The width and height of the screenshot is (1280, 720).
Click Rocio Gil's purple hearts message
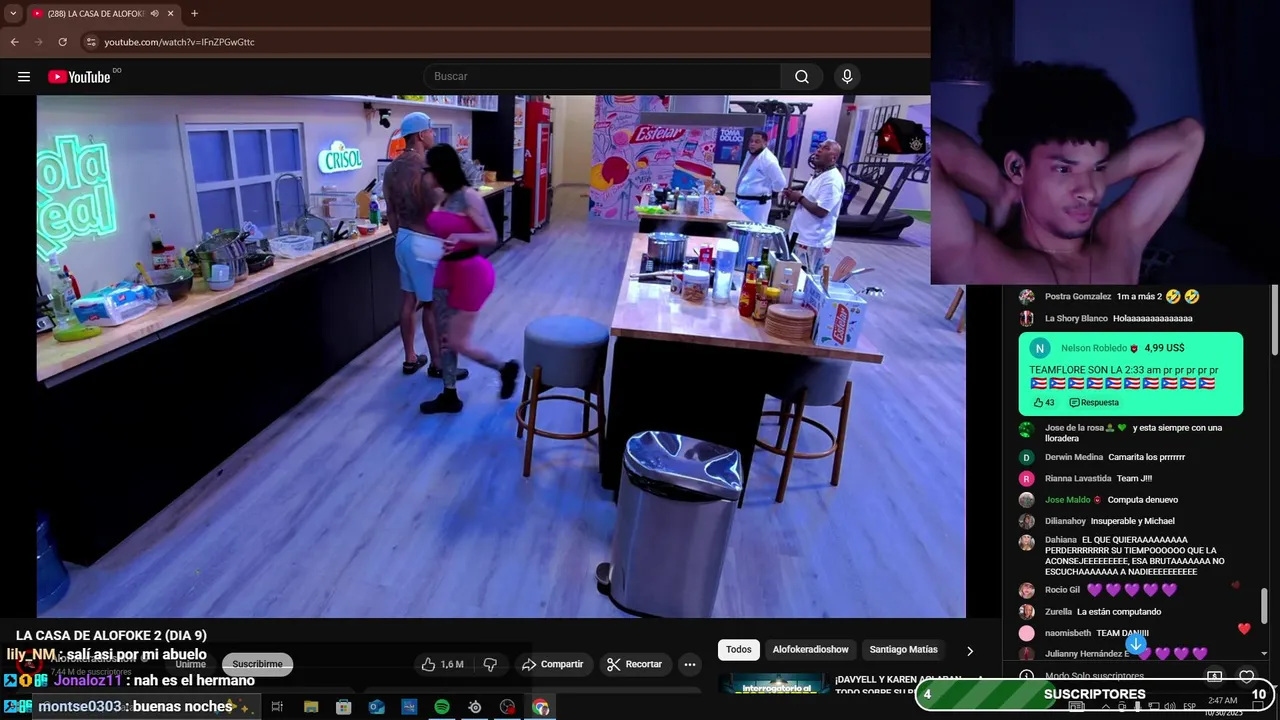pyautogui.click(x=1132, y=590)
